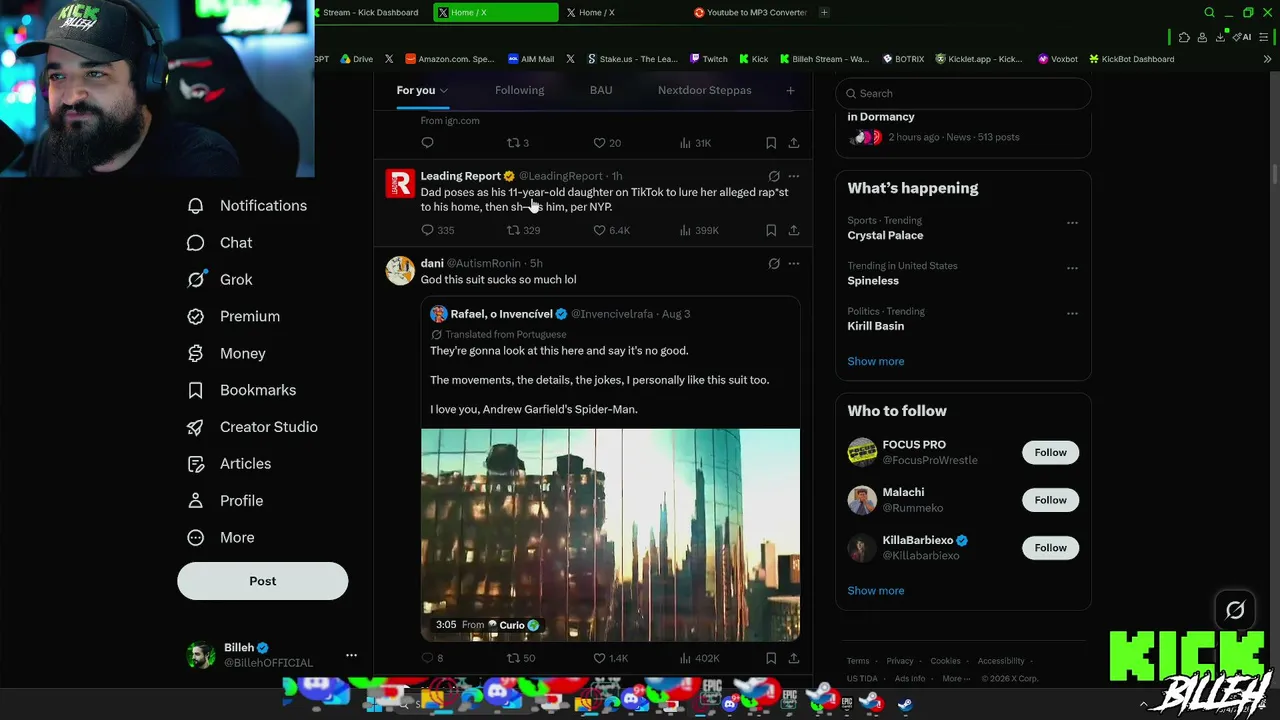Ask Grok about dani's post
This screenshot has height=720, width=1280.
pos(774,264)
